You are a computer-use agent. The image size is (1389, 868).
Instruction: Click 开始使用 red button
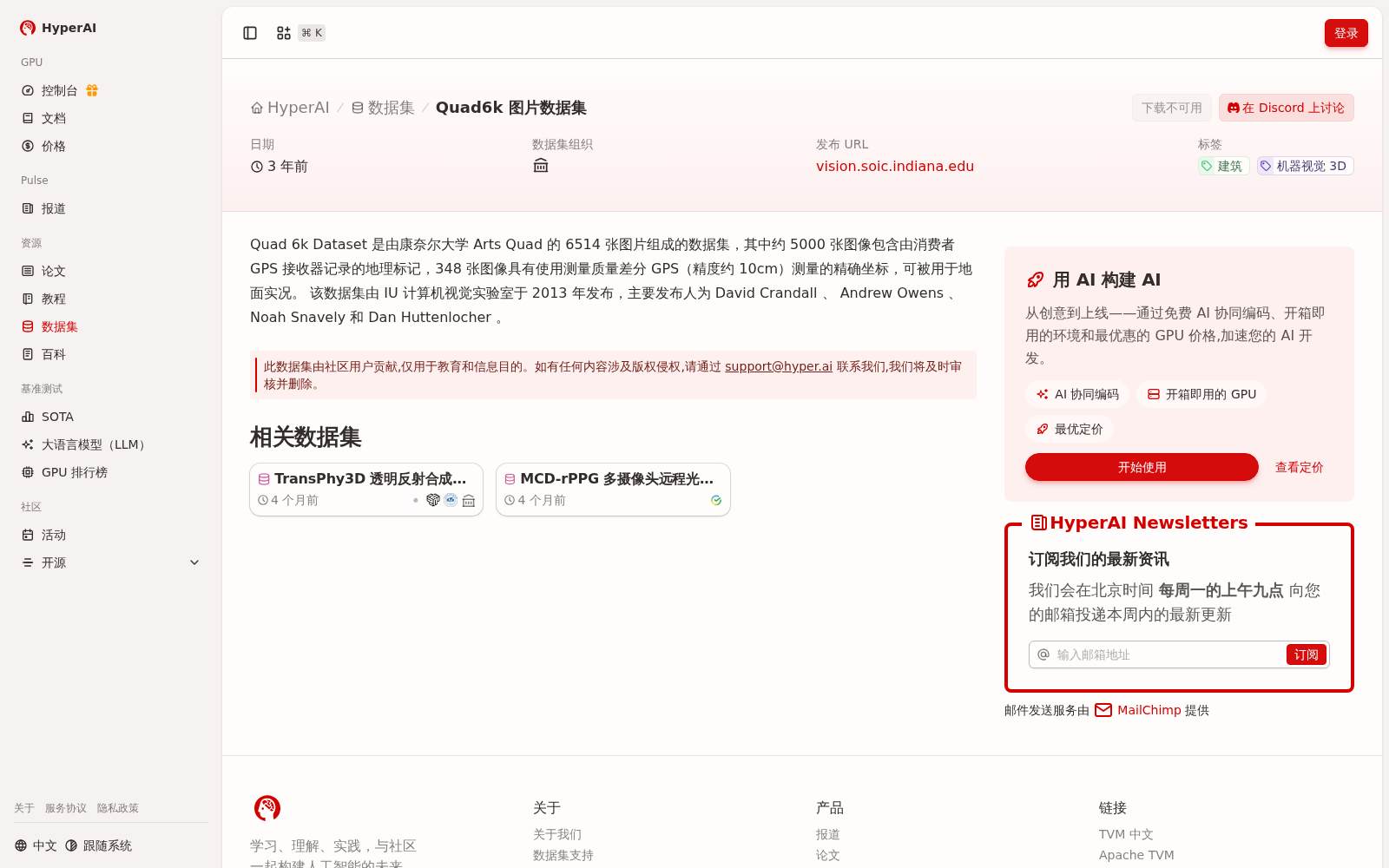click(x=1142, y=467)
